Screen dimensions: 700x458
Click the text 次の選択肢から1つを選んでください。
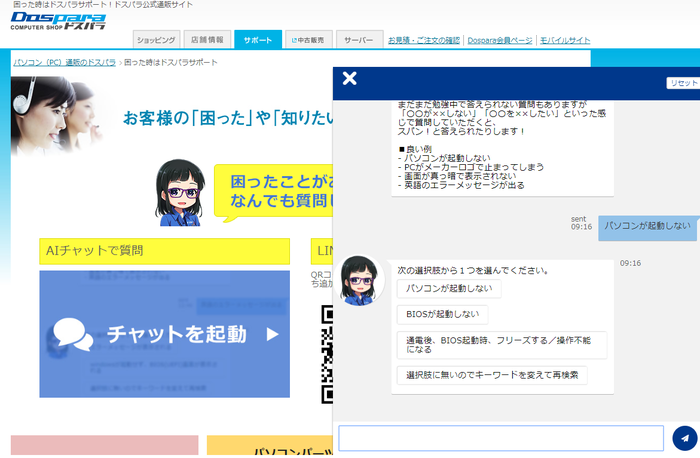473,271
